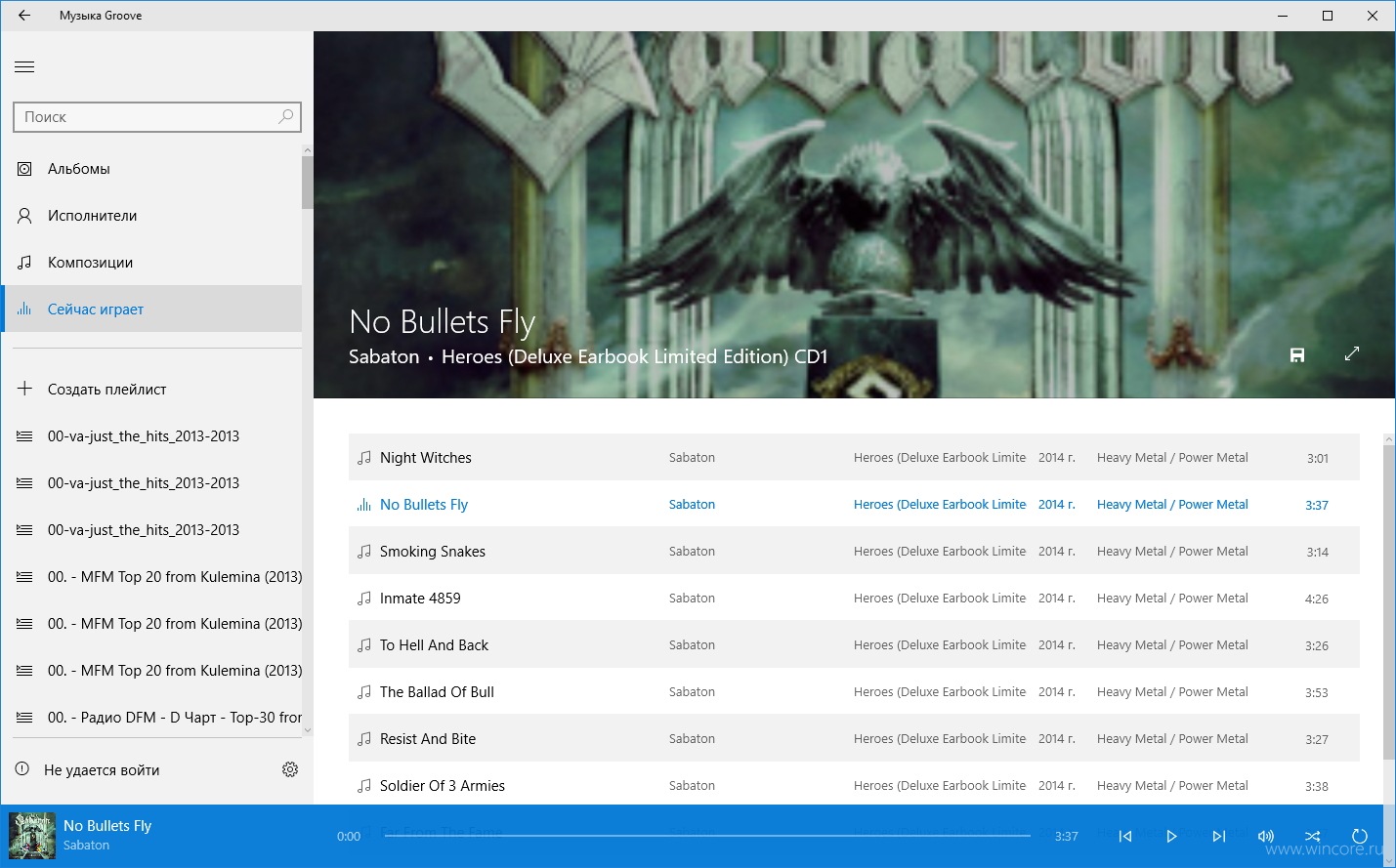This screenshot has height=868, width=1396.
Task: Select Resist And Bite track
Action: coord(854,739)
